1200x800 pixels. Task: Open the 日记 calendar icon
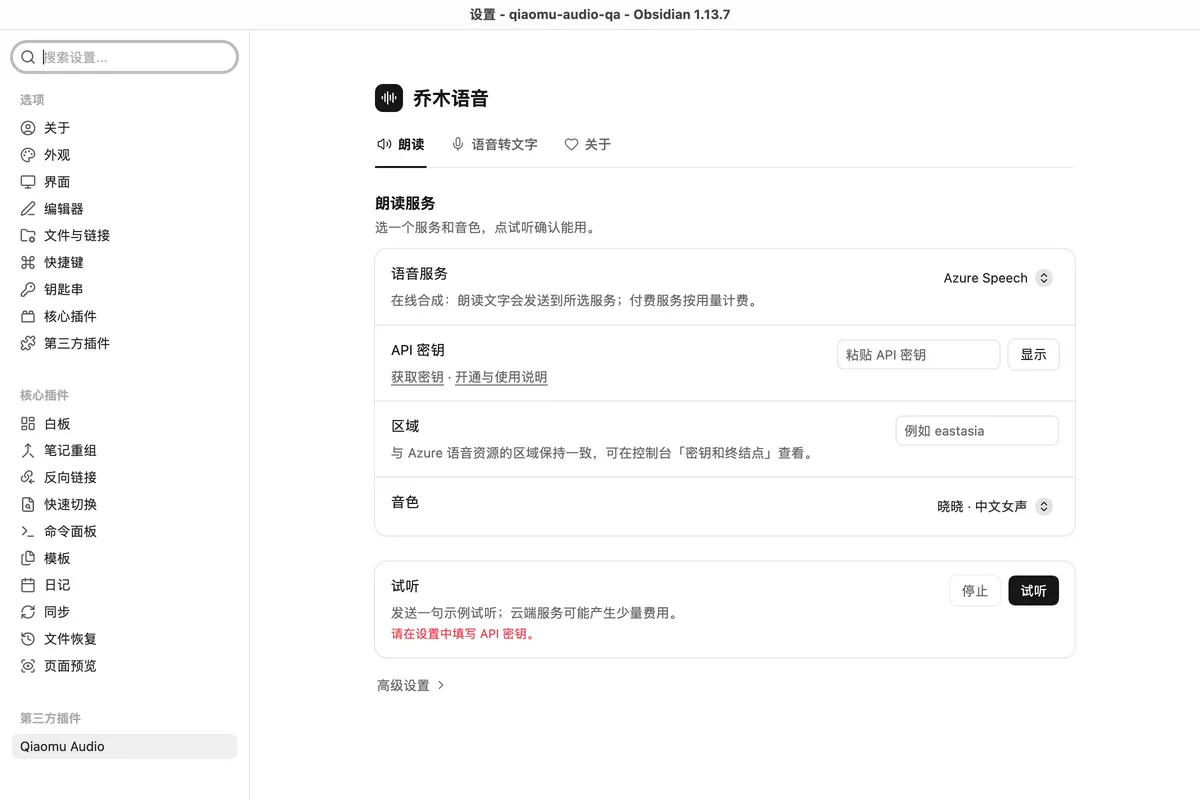tap(28, 585)
